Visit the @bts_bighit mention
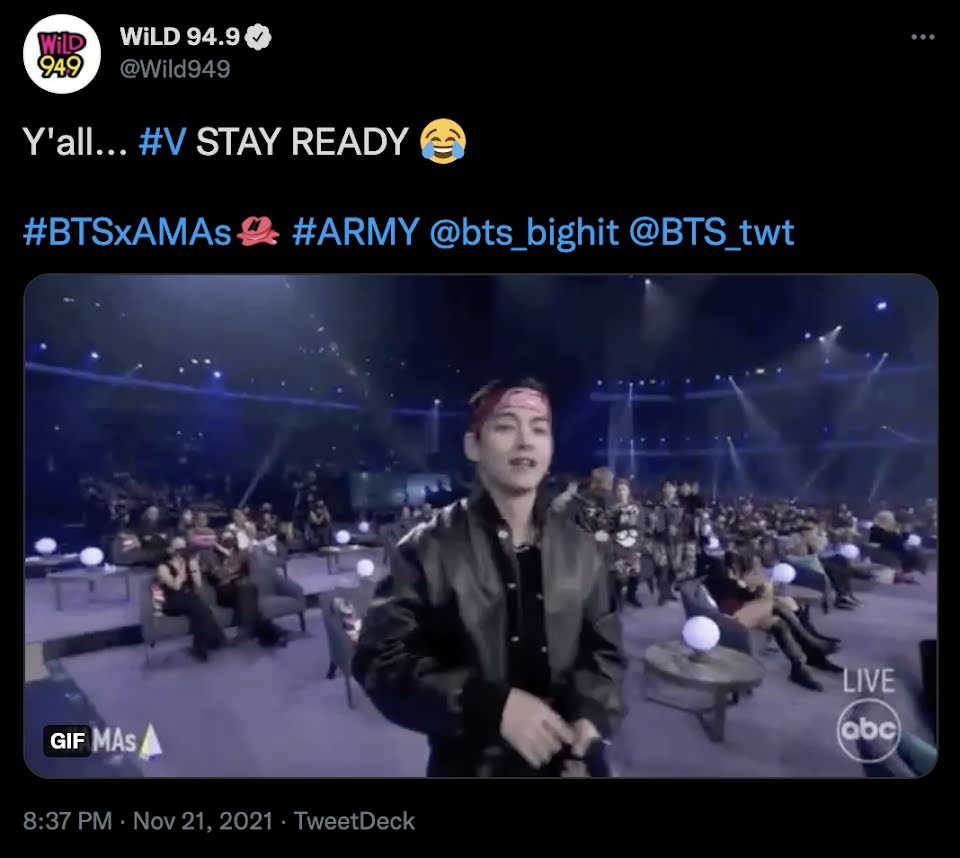The height and width of the screenshot is (858, 960). [x=524, y=233]
